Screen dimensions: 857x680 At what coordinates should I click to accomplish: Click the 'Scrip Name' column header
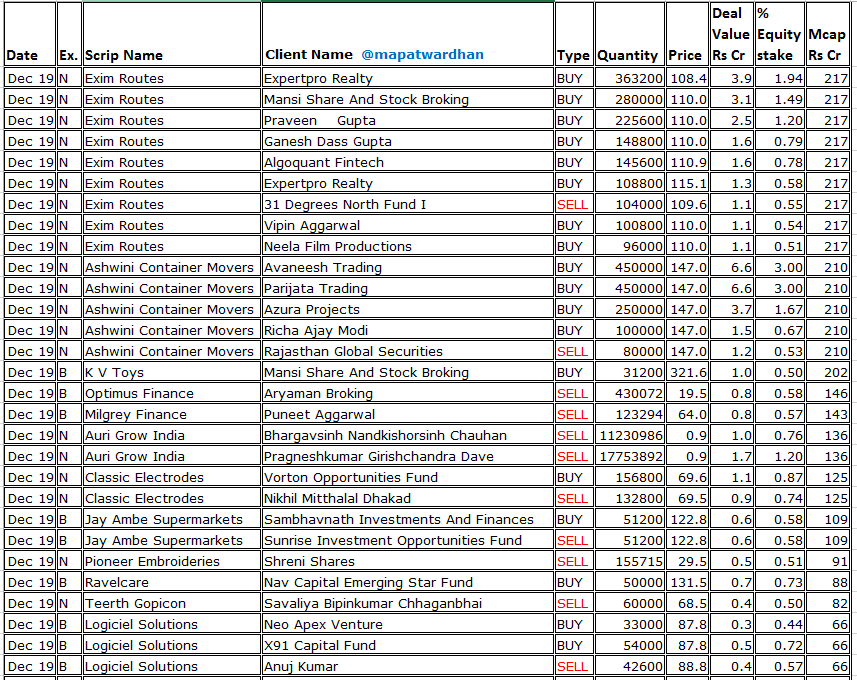[x=172, y=34]
